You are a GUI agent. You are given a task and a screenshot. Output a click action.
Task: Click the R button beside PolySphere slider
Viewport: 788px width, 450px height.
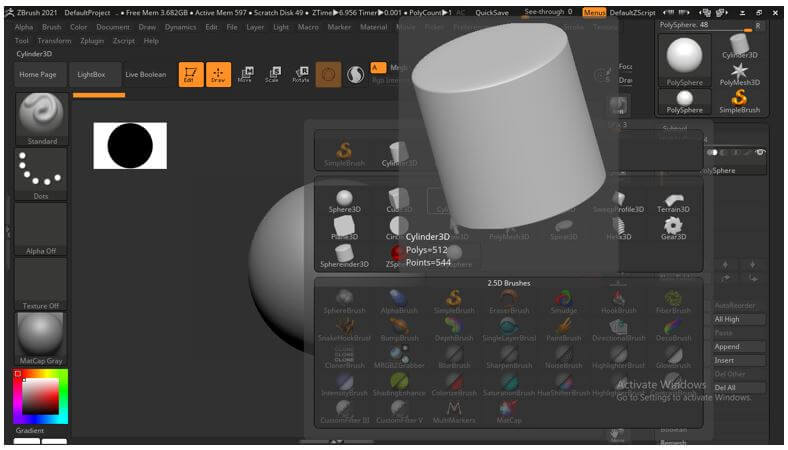click(758, 26)
